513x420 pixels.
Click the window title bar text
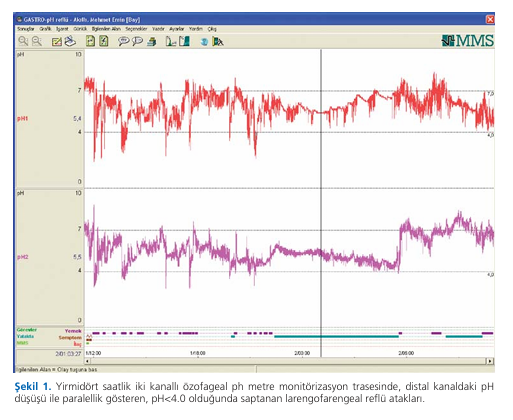pos(82,19)
